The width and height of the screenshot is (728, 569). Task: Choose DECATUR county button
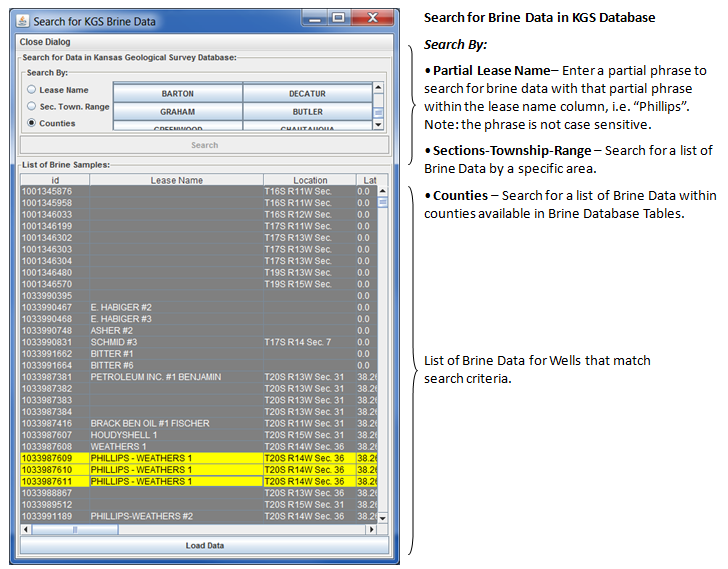307,93
